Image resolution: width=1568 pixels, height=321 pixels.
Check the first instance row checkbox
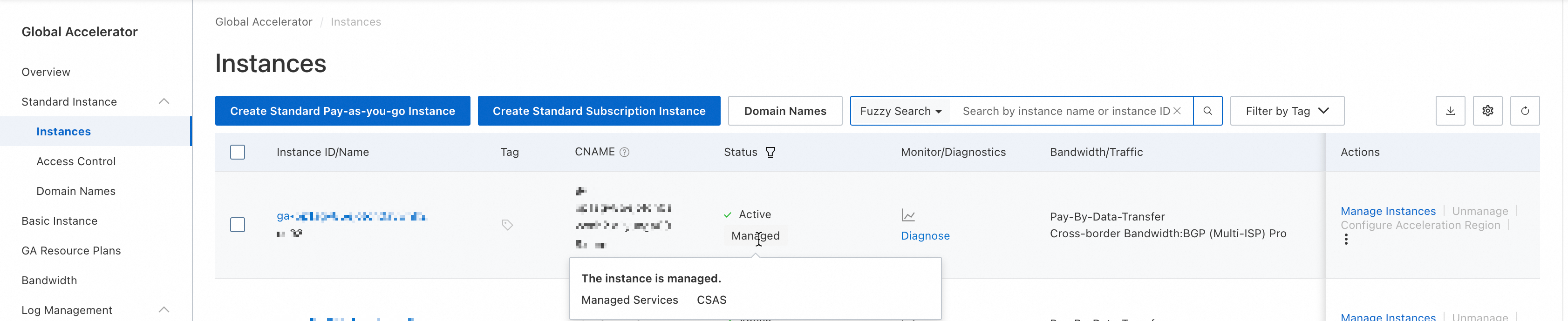coord(238,225)
